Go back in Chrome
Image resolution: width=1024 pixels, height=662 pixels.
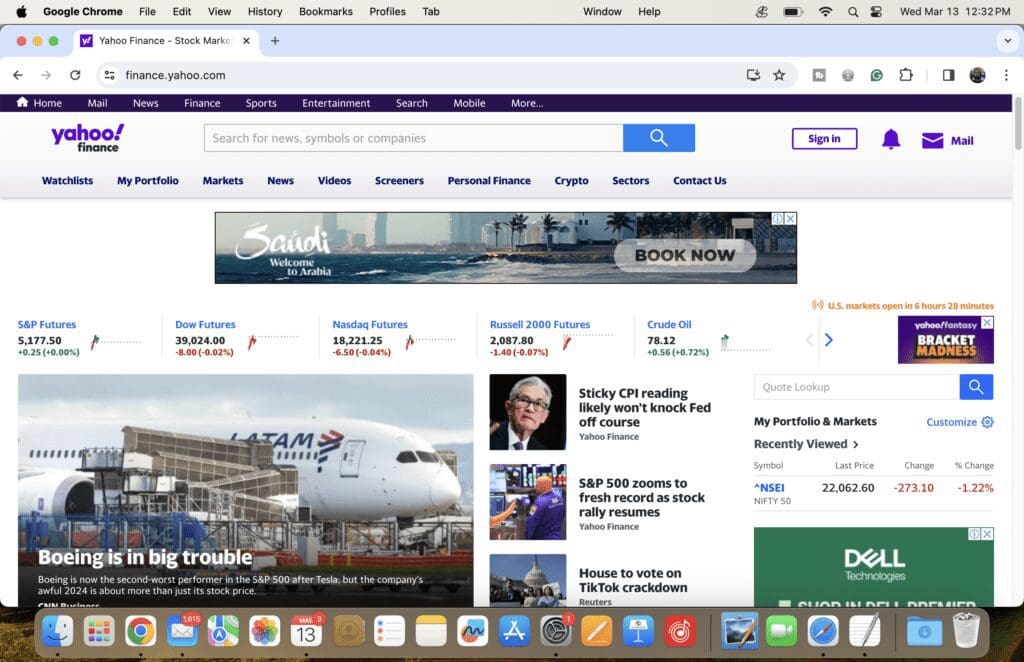18,75
